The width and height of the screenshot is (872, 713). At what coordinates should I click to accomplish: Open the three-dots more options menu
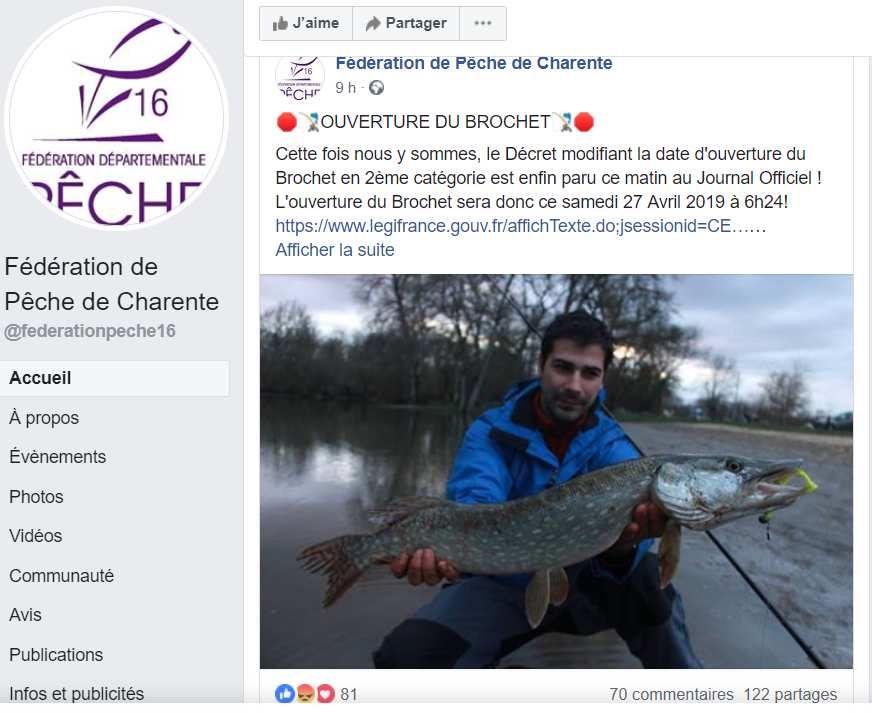point(483,23)
